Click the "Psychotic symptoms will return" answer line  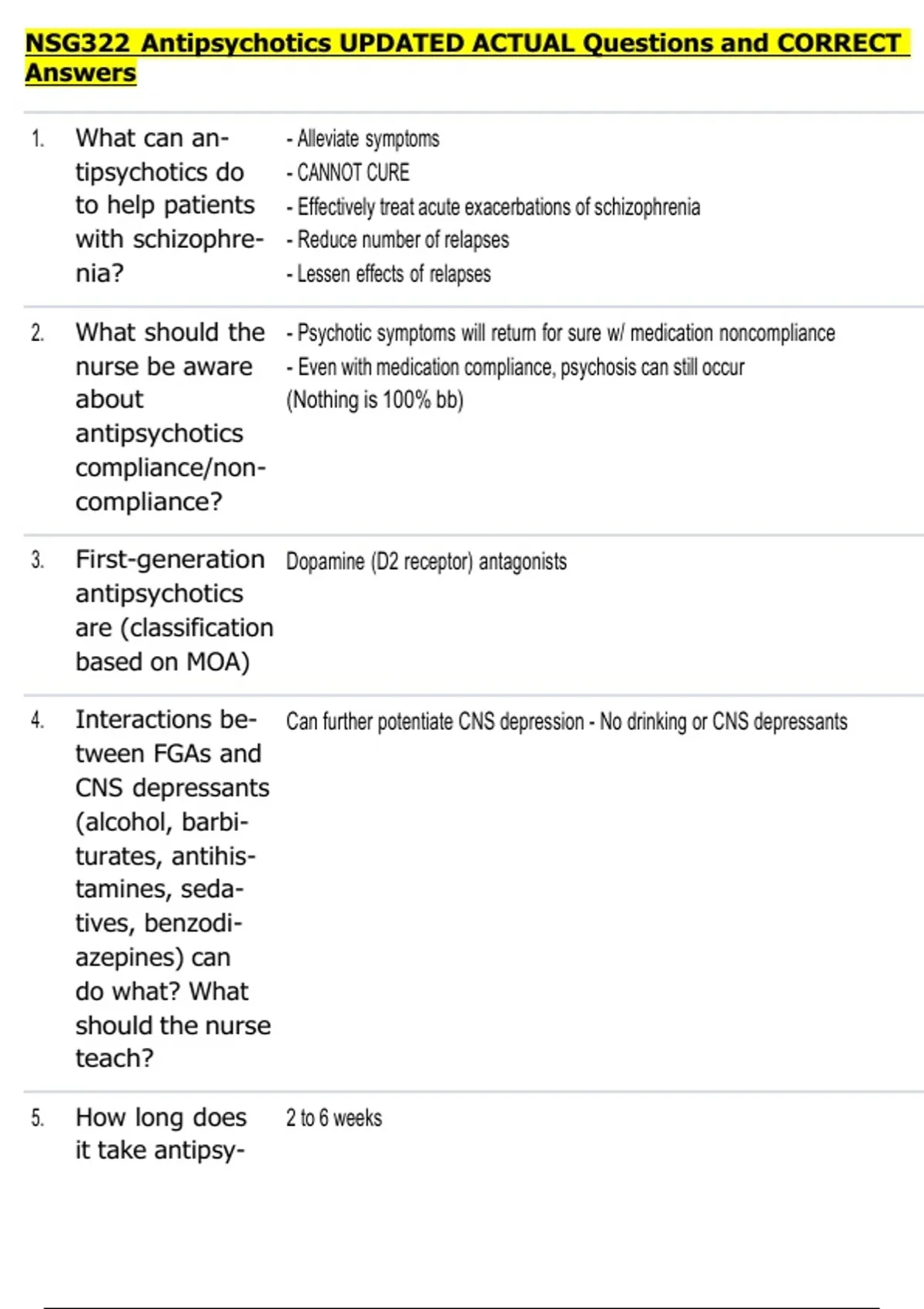pyautogui.click(x=561, y=333)
